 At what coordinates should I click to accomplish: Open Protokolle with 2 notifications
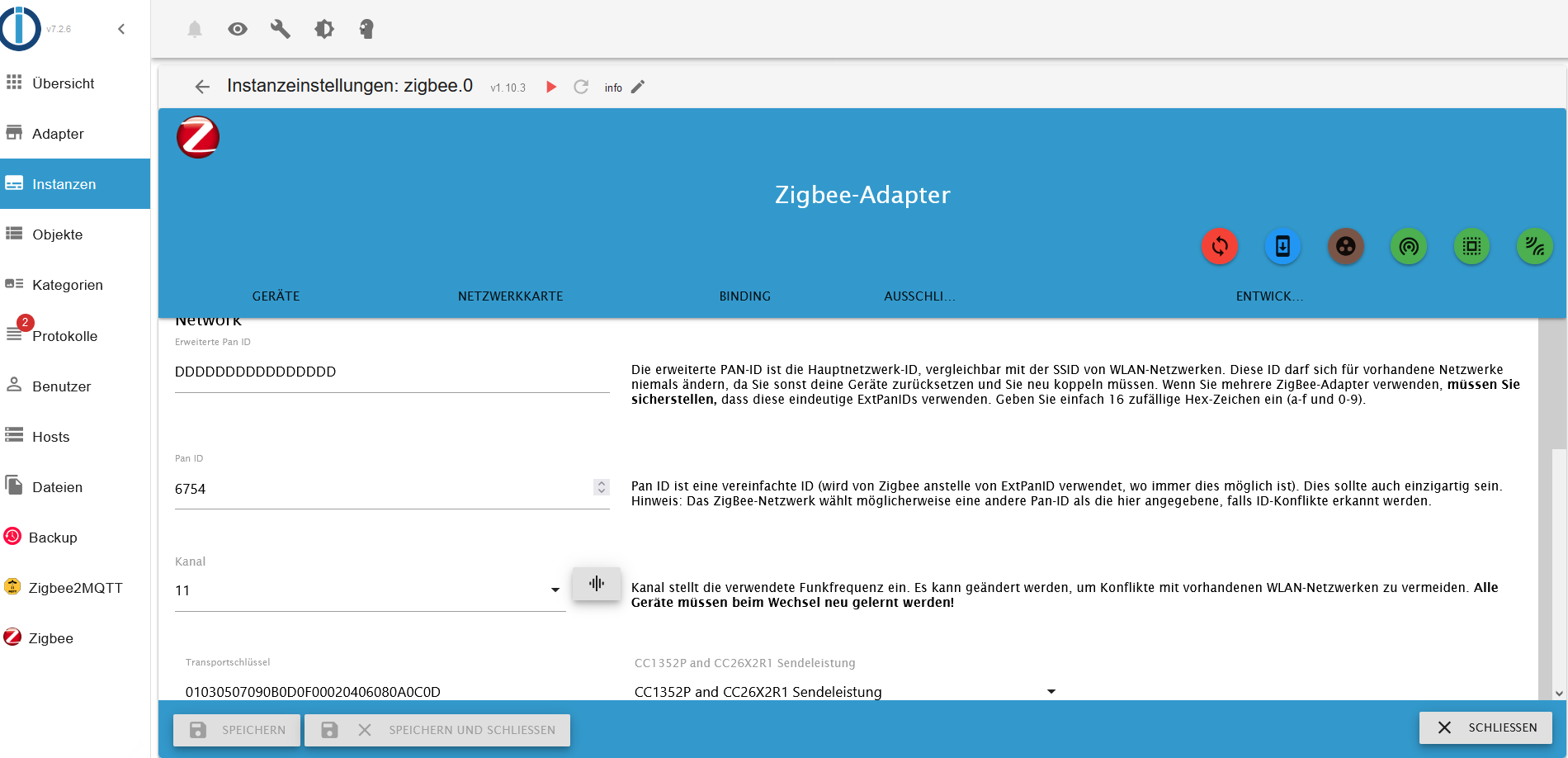[x=75, y=335]
